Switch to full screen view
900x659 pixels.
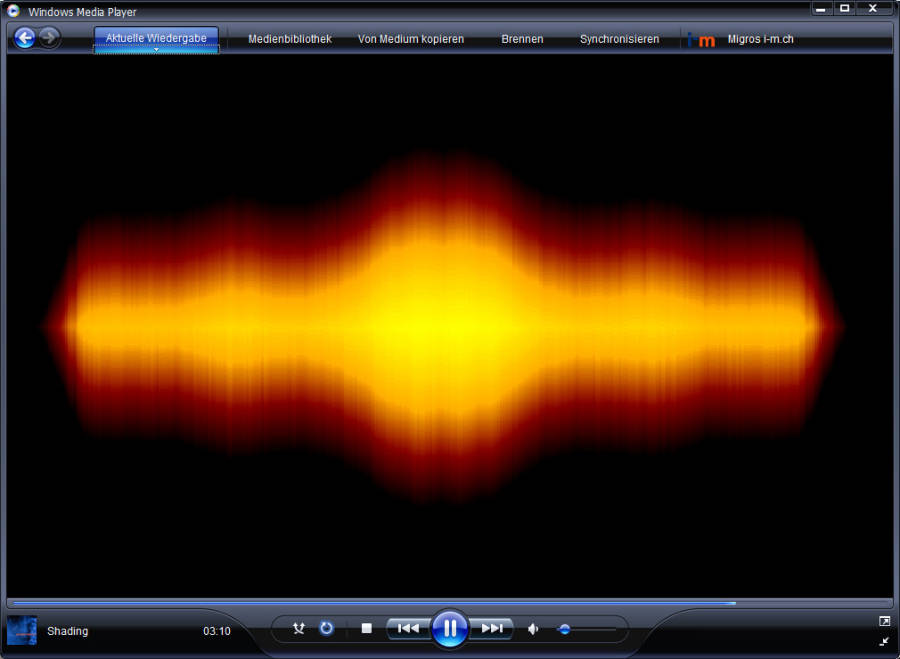884,621
